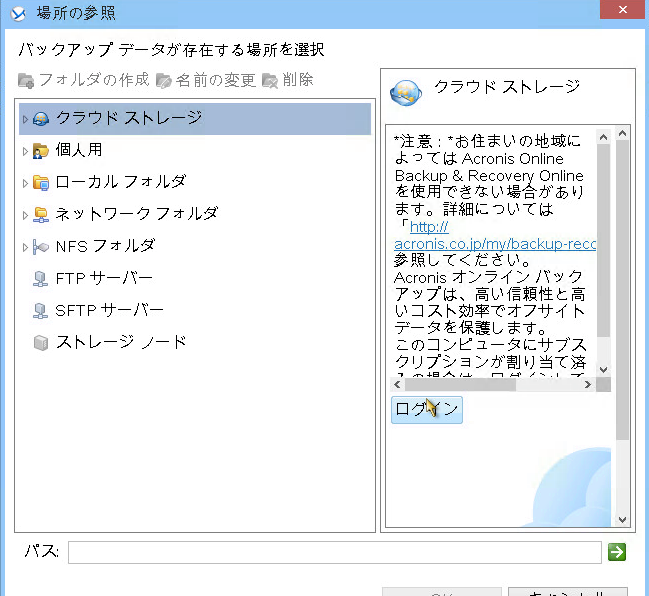
Task: Expand the クラウド ストレージ tree node
Action: click(x=25, y=119)
